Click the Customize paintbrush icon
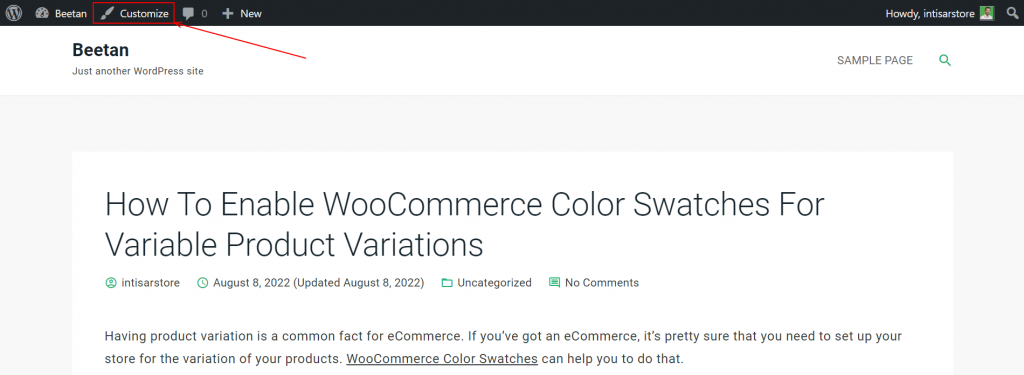 point(107,13)
